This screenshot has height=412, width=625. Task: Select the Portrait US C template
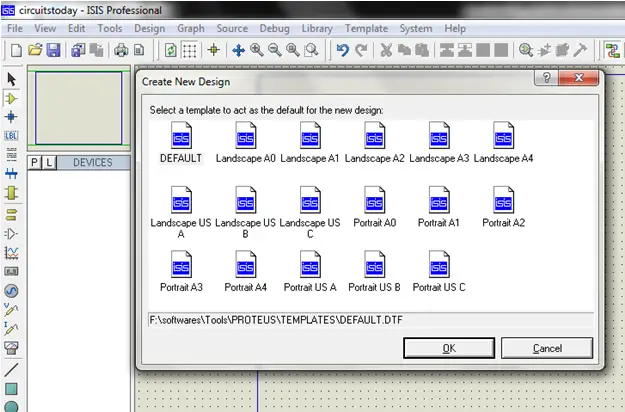[439, 271]
